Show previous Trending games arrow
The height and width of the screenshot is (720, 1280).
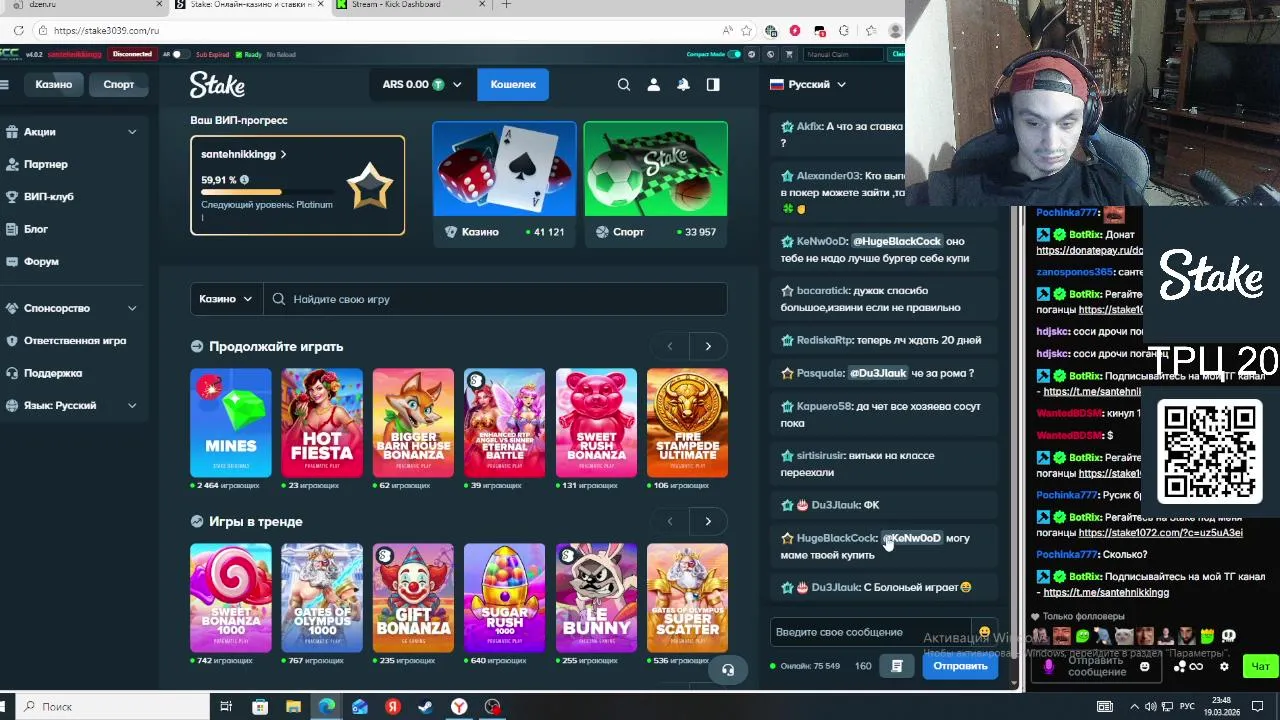[670, 521]
